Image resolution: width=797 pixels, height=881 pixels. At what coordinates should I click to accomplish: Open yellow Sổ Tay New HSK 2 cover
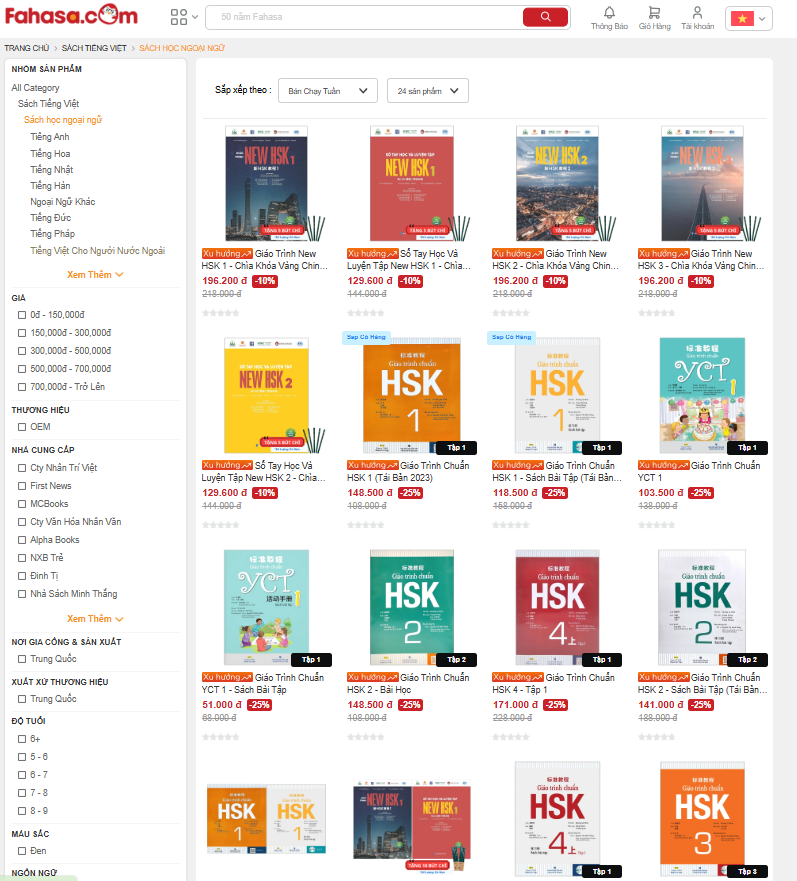pos(266,396)
